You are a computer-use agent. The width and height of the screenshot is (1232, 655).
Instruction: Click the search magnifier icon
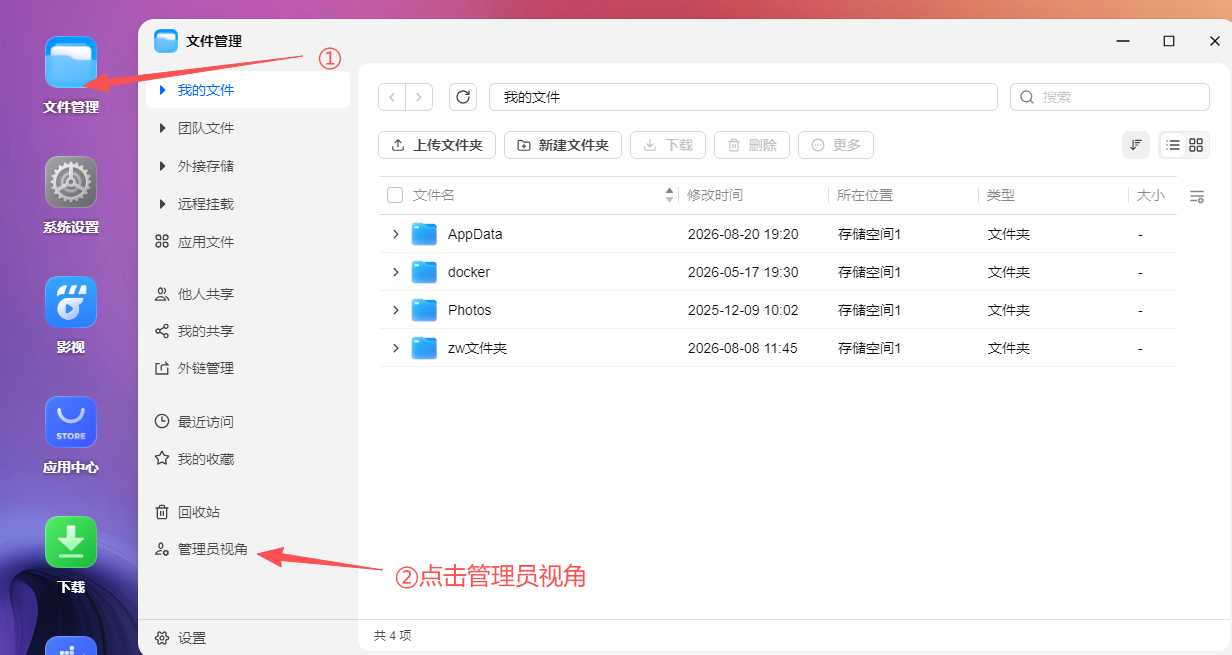tap(1028, 97)
